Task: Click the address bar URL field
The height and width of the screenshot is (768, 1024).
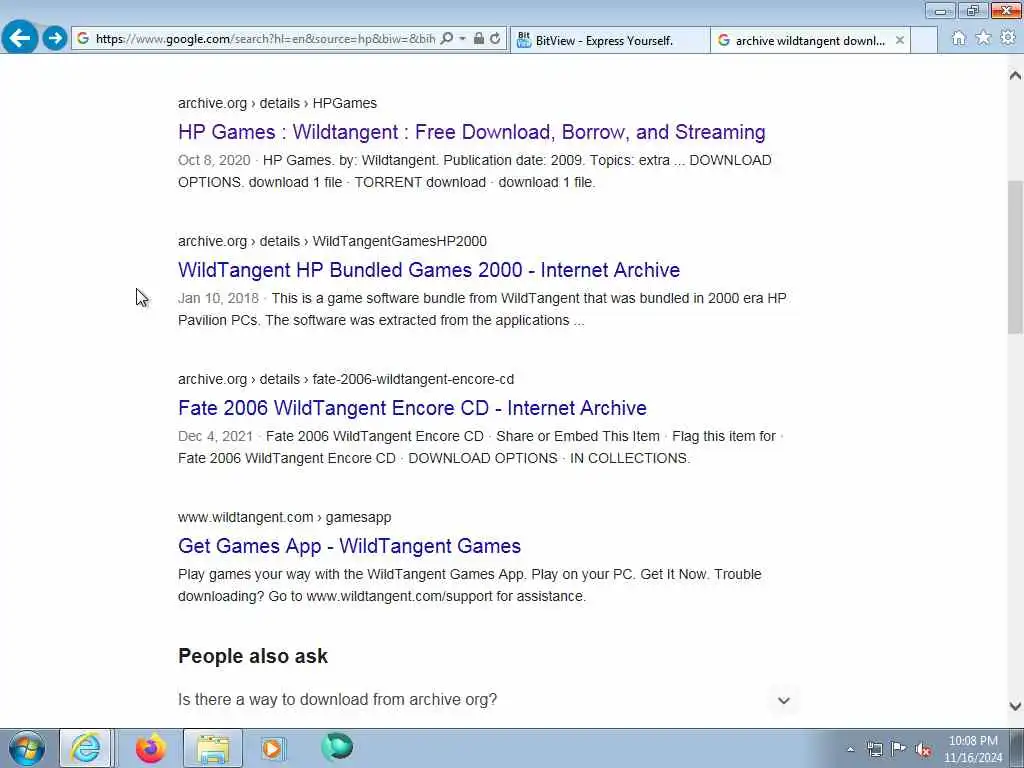Action: point(265,39)
